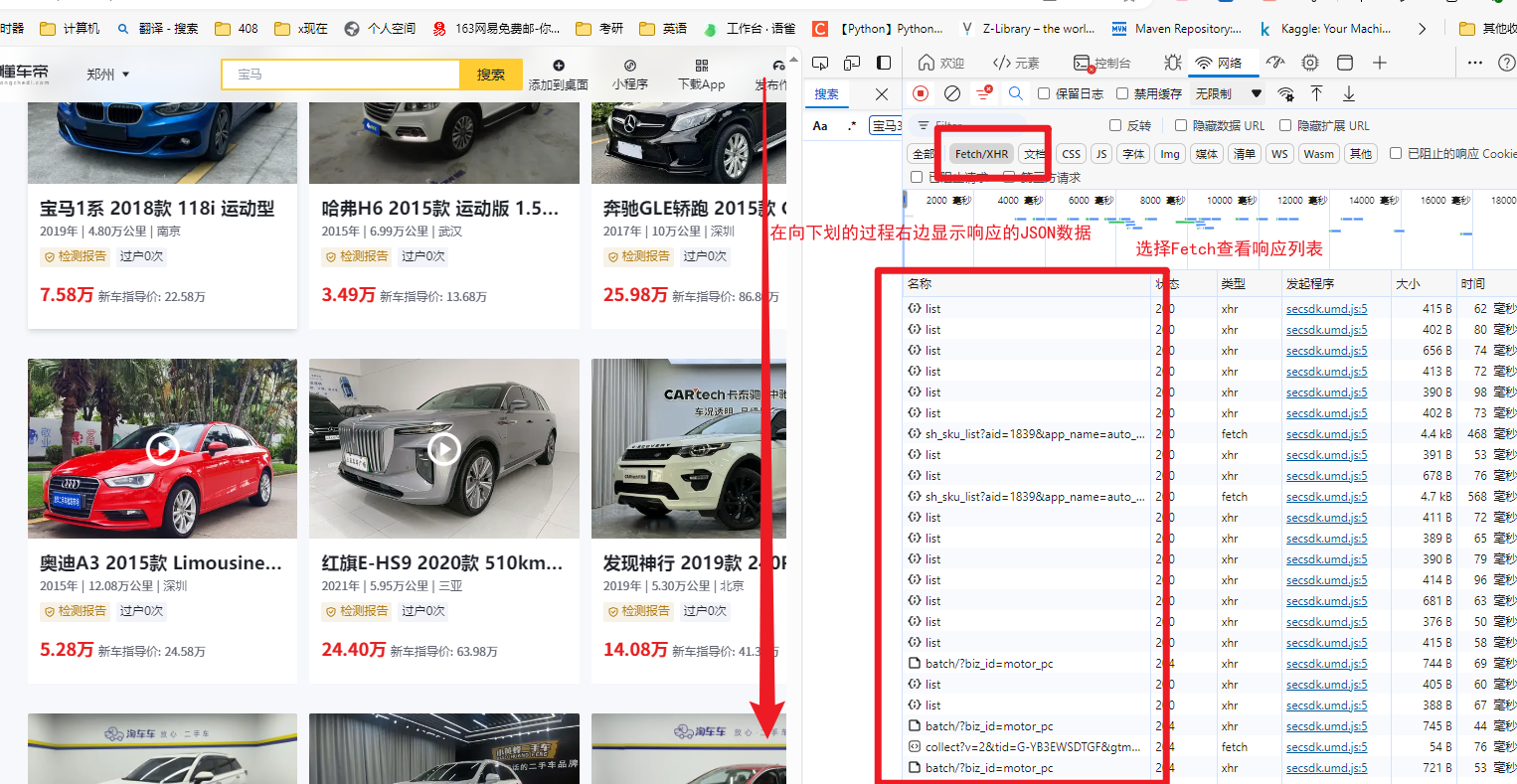Select the 媒体 filter type
This screenshot has width=1517, height=784.
click(1207, 154)
